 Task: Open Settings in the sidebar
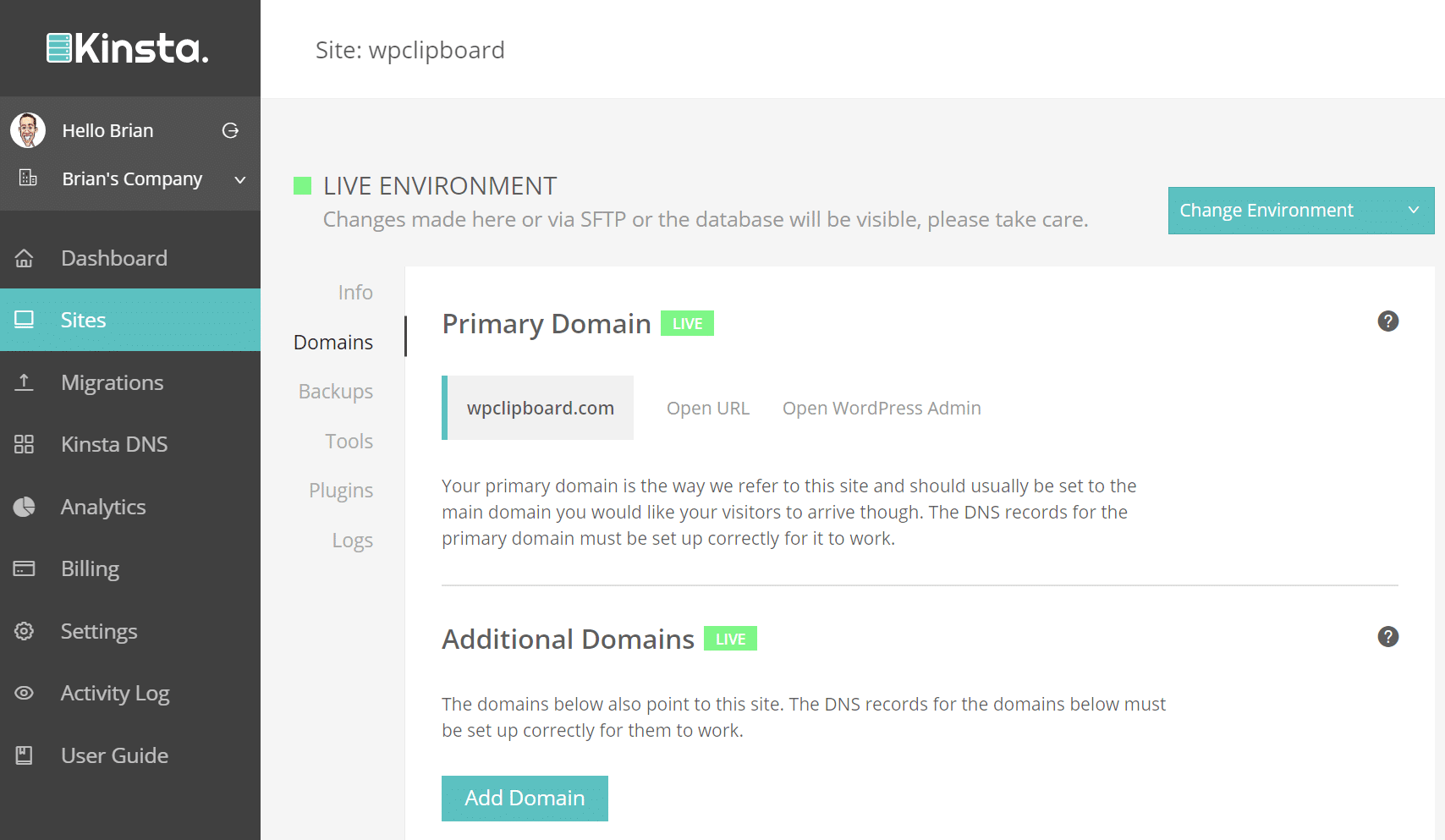coord(130,631)
